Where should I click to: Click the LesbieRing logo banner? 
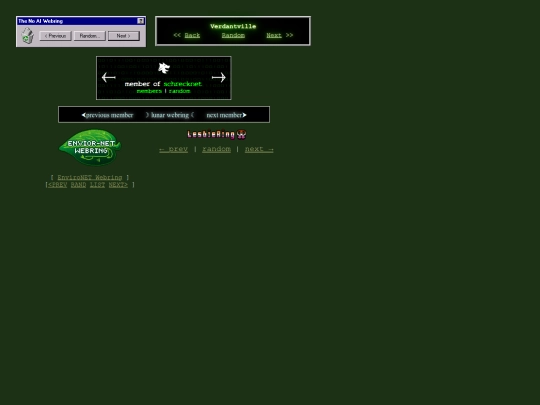point(211,134)
